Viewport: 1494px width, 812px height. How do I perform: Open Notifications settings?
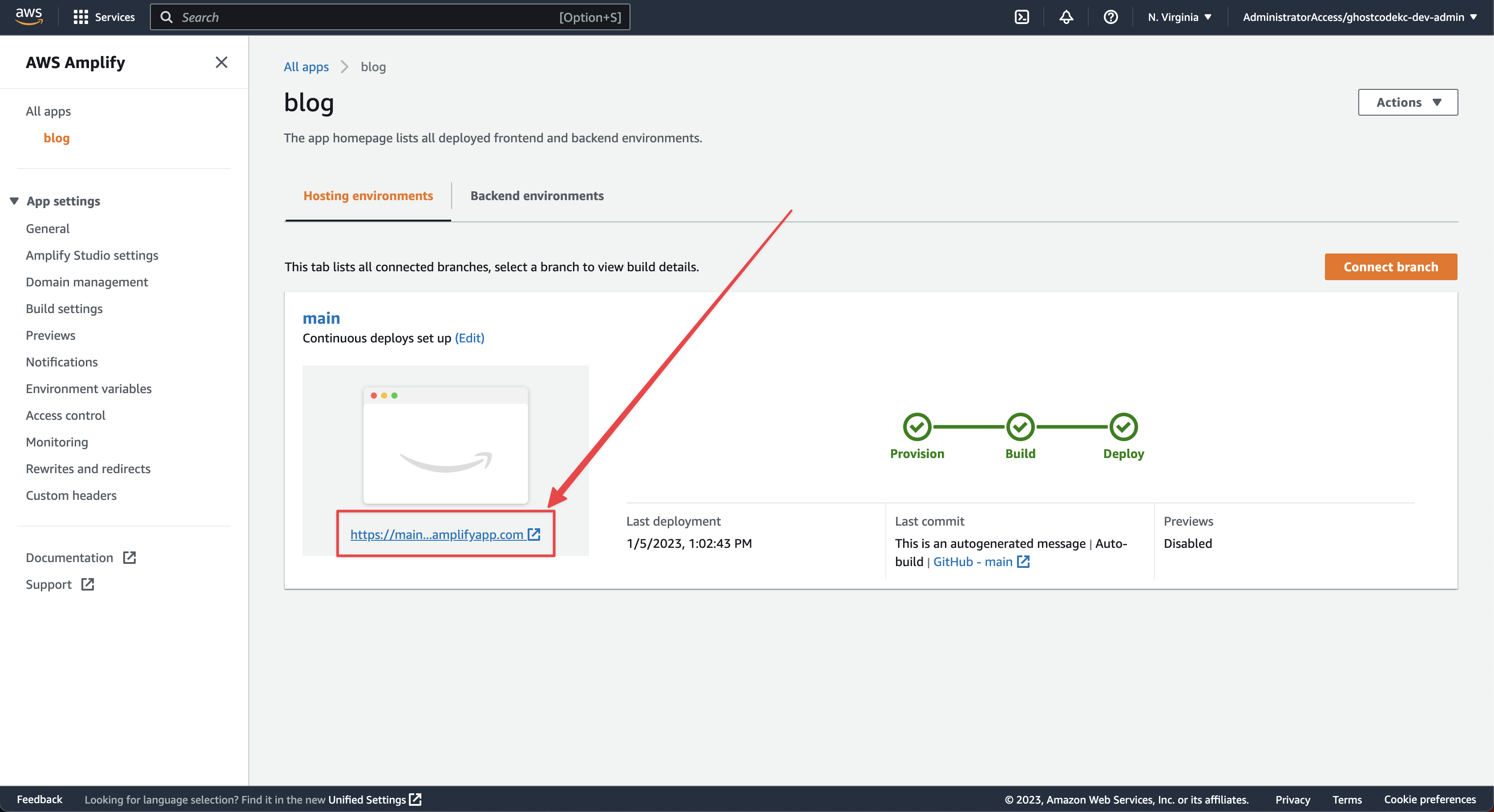62,362
